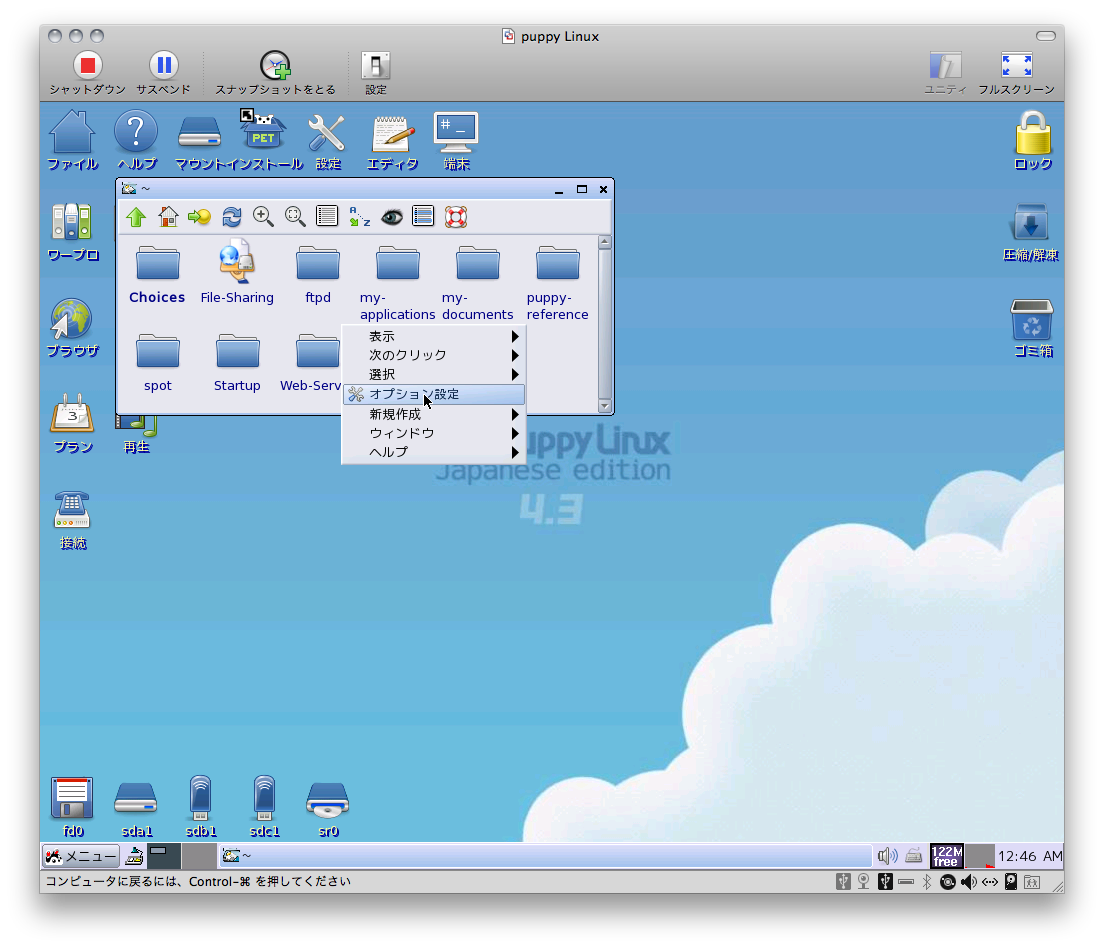Switch to list view in toolbar
1104x948 pixels.
coord(327,216)
